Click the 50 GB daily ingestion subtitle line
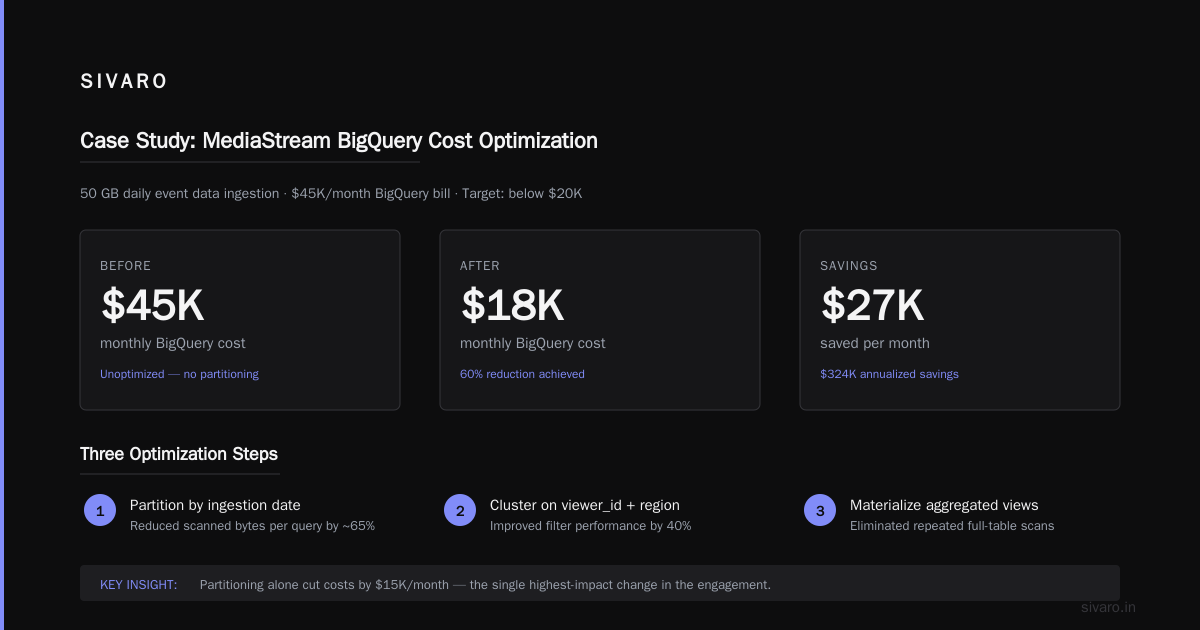 331,193
